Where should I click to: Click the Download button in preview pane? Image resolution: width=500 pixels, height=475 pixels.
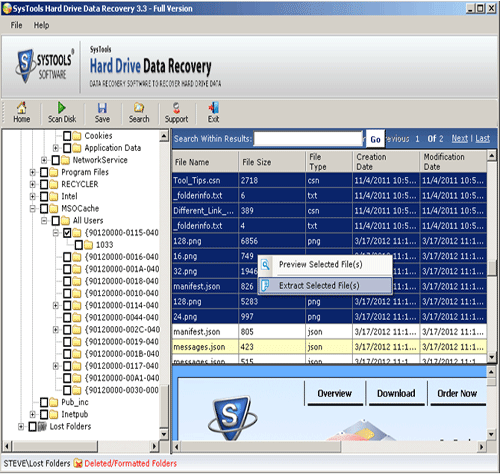[396, 394]
